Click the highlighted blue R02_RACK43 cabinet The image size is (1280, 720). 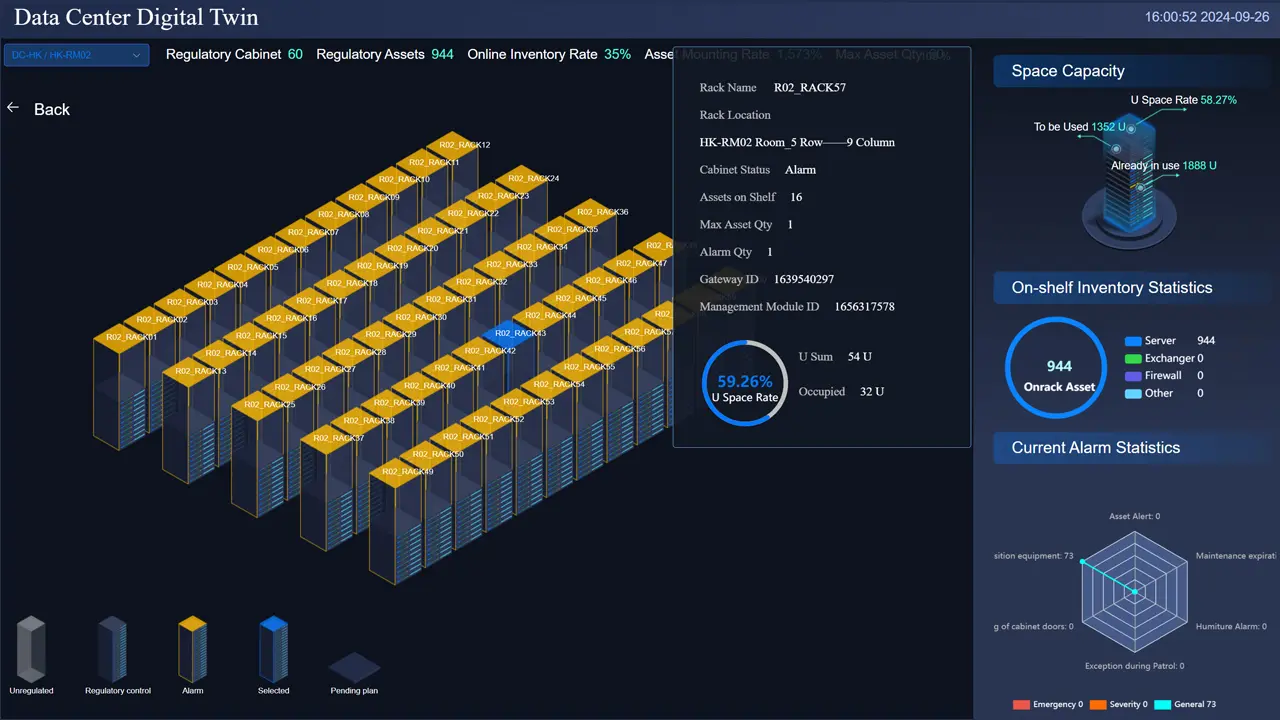tap(521, 333)
